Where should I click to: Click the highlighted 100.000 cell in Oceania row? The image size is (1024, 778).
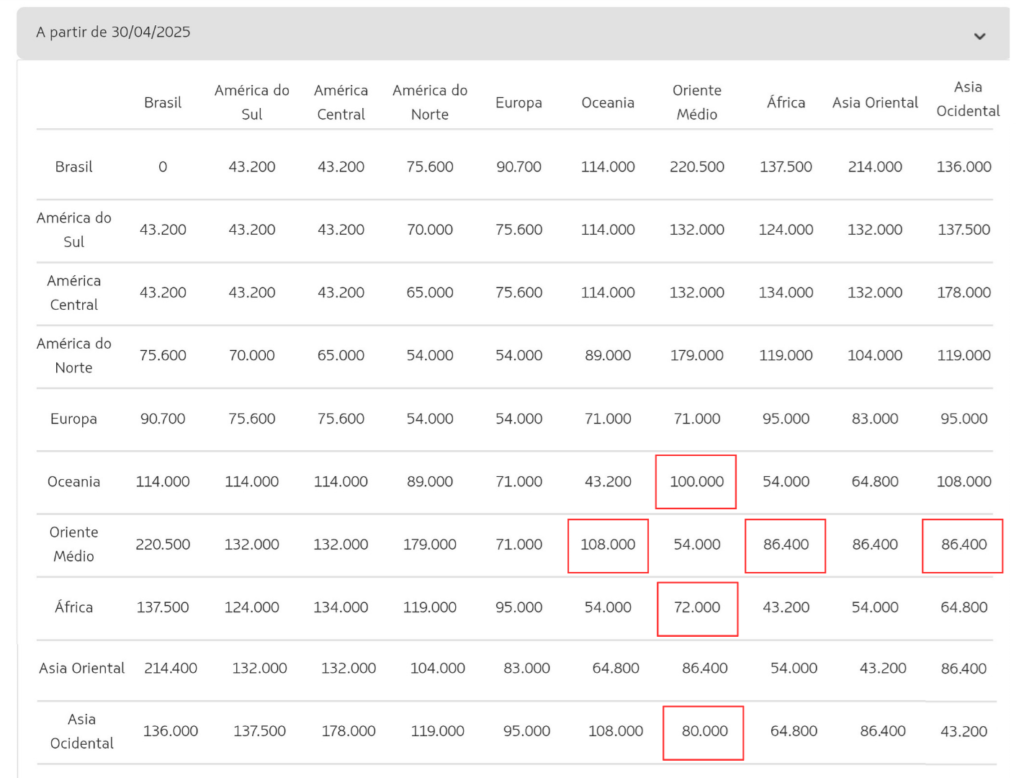(x=695, y=481)
